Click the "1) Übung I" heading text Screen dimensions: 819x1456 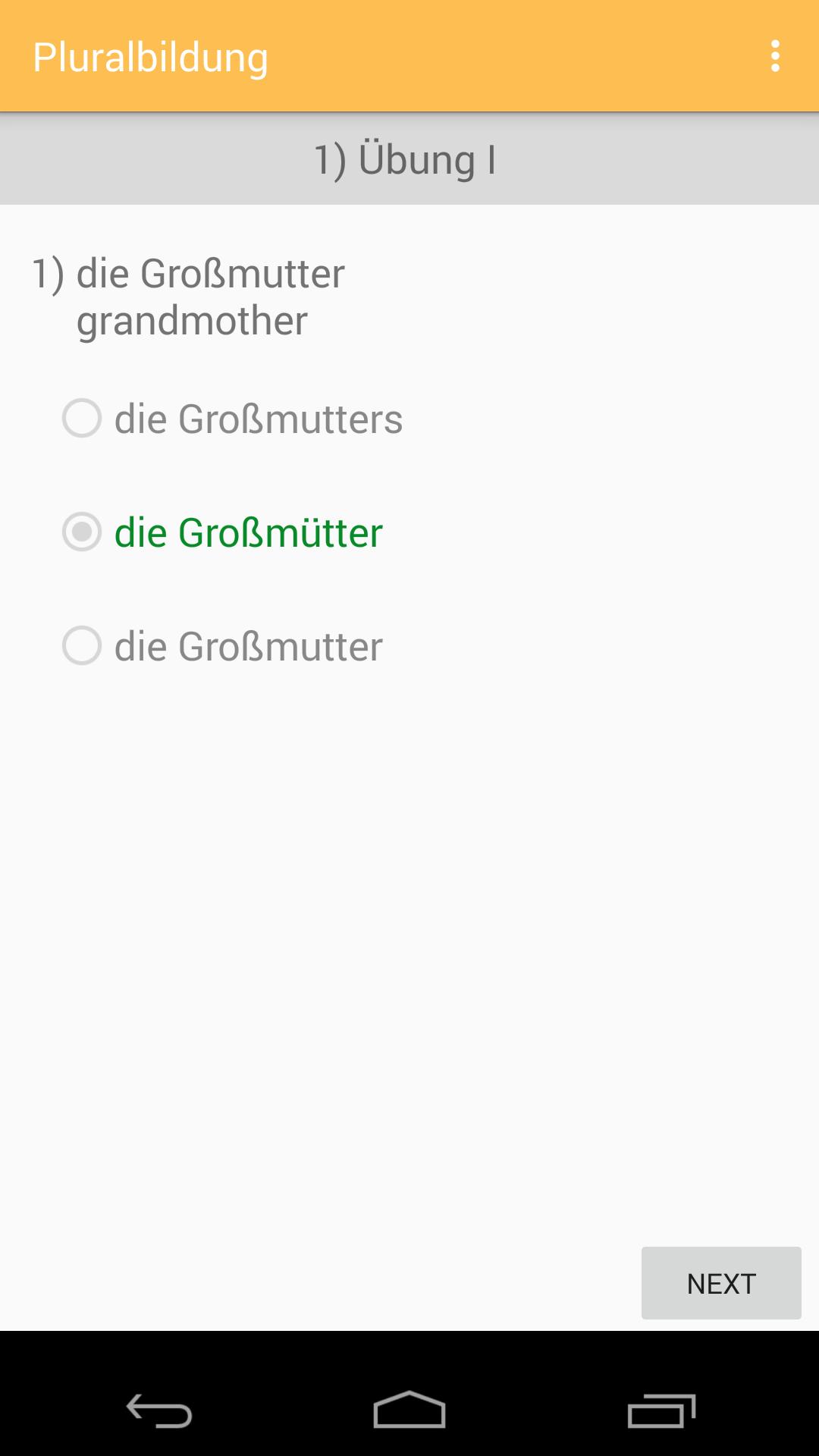(405, 159)
